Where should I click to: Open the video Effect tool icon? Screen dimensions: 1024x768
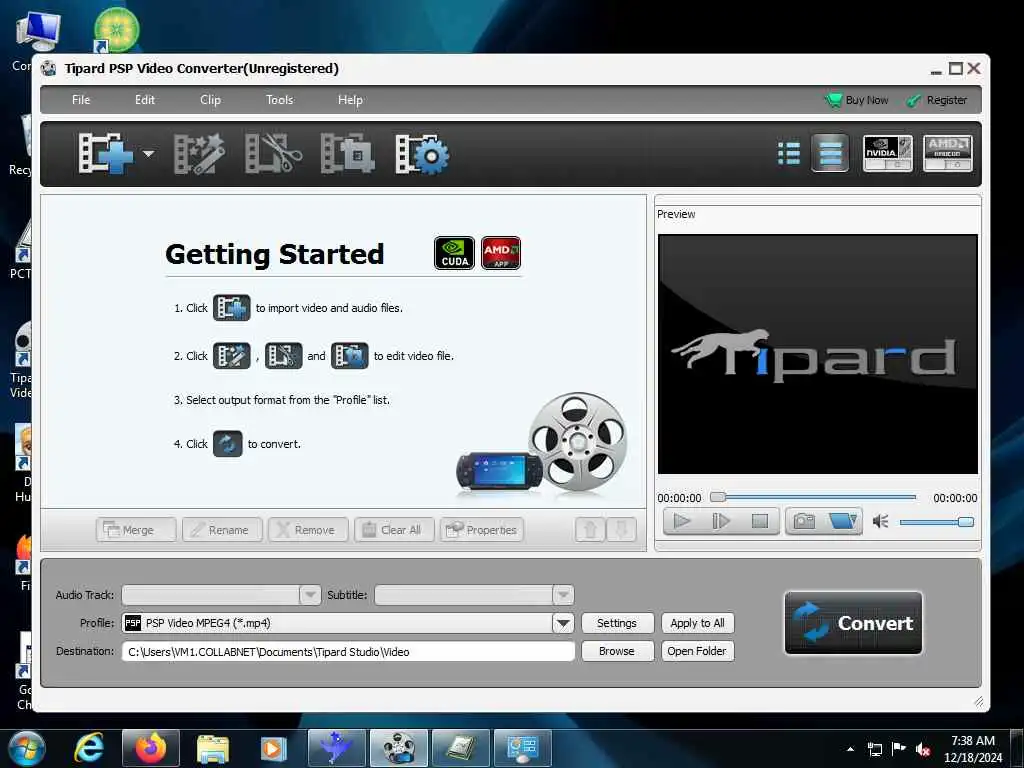199,154
